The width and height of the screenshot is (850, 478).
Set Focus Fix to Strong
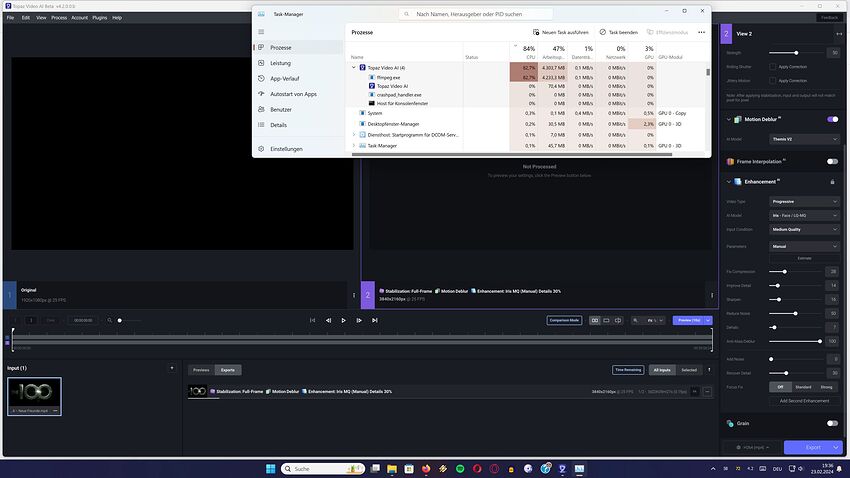[826, 387]
